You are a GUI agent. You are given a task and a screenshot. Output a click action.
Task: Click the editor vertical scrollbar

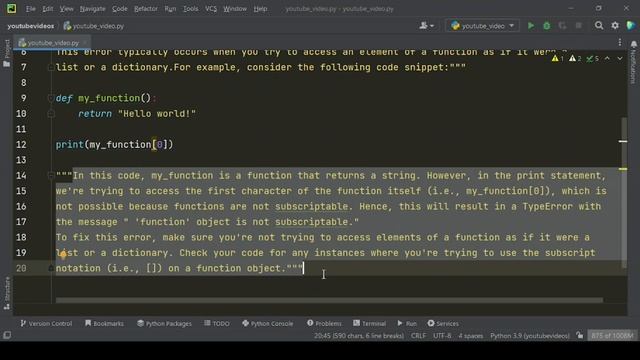tap(623, 192)
